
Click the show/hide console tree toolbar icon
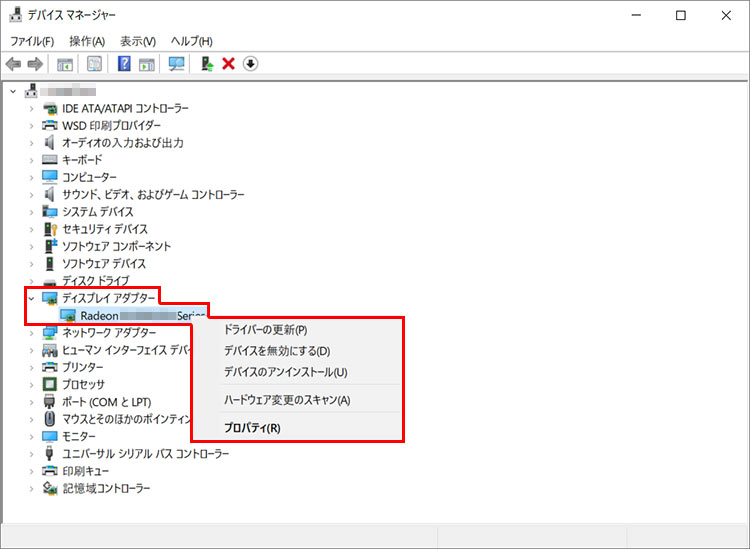(65, 64)
